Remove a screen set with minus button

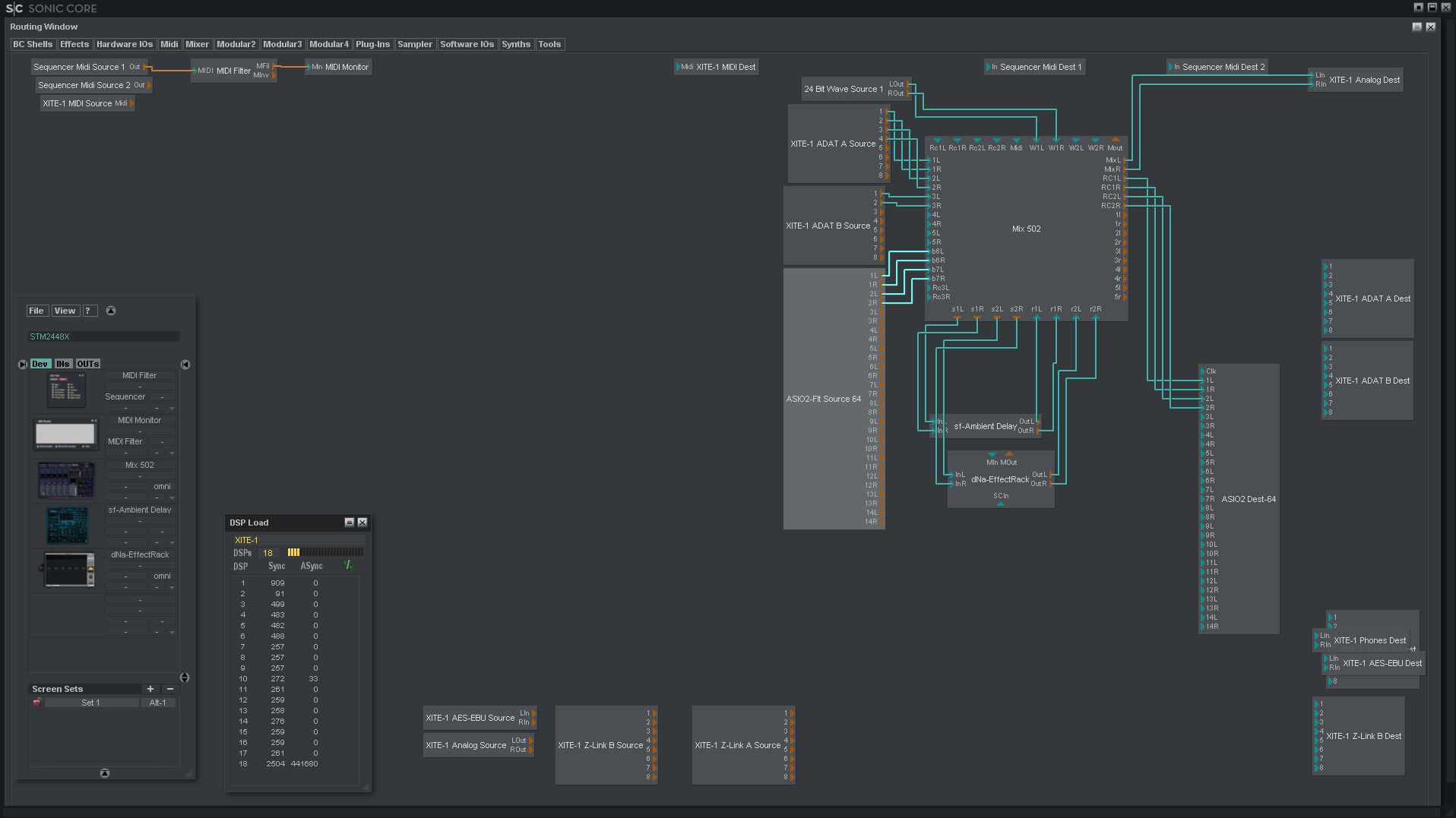tap(169, 689)
